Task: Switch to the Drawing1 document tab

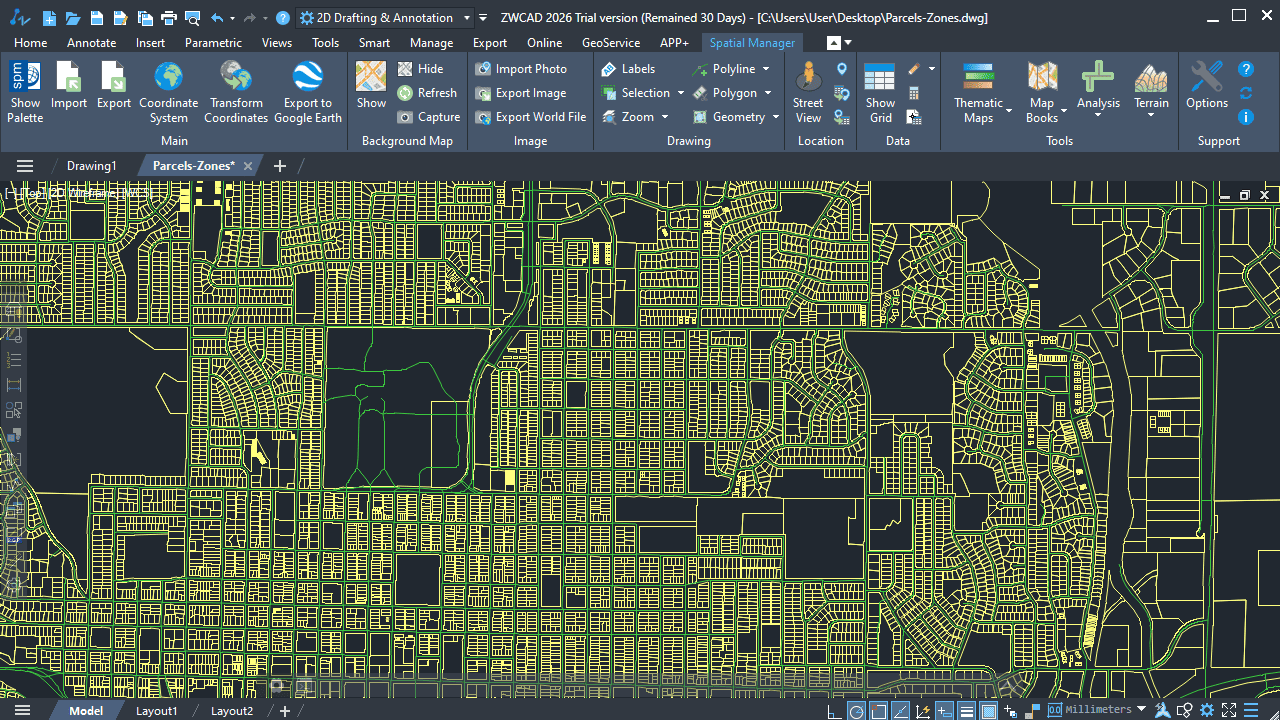Action: 92,166
